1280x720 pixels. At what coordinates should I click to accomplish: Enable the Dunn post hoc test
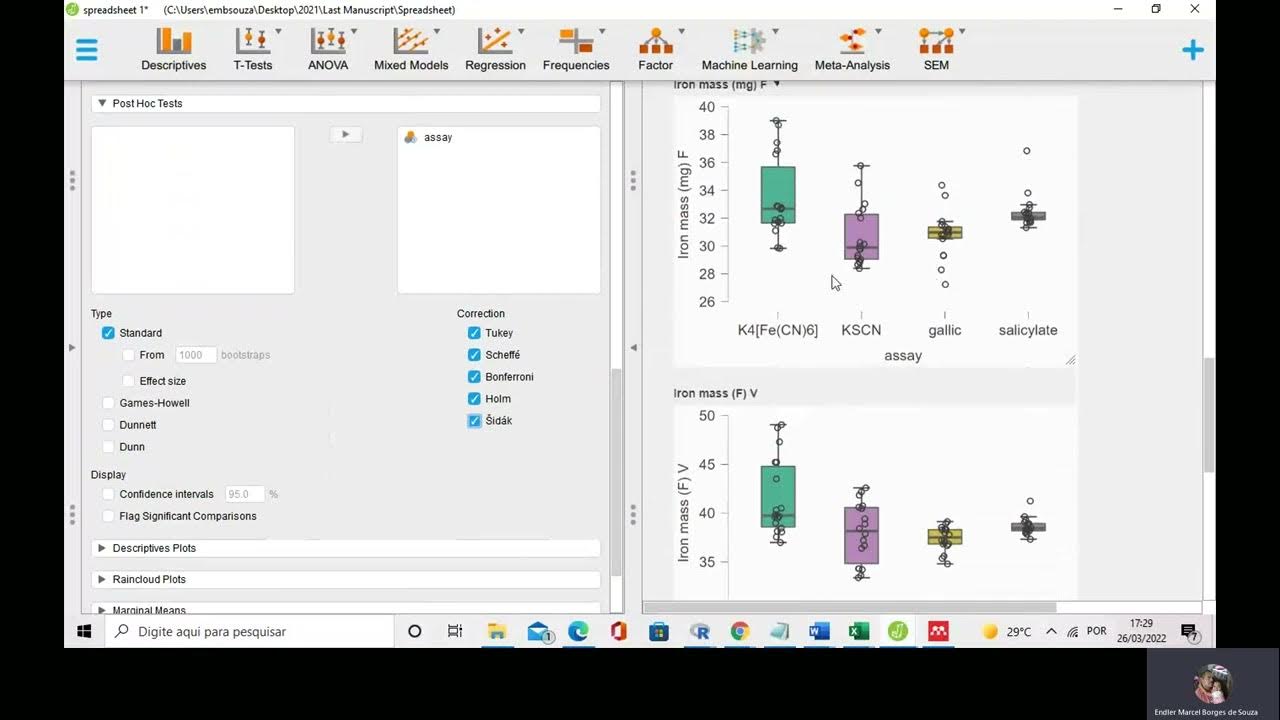[108, 447]
